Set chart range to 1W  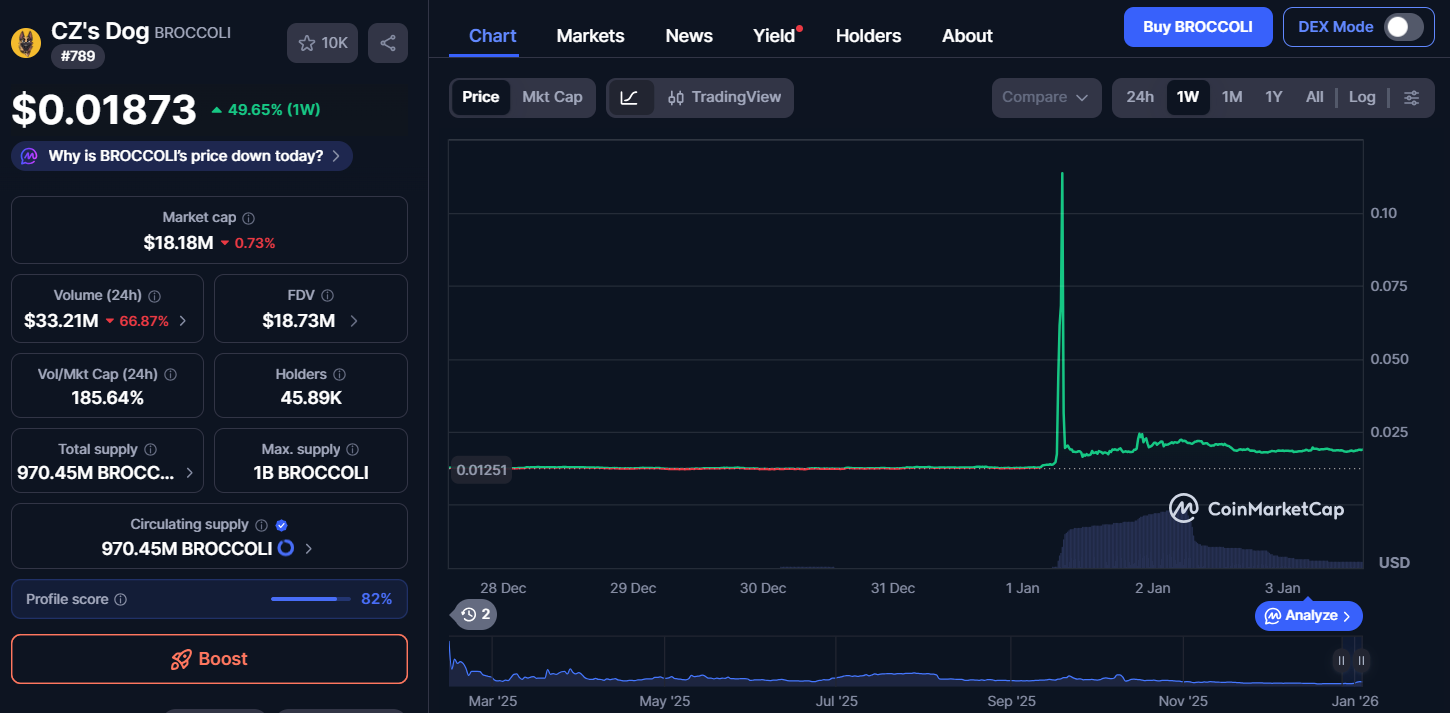1188,97
